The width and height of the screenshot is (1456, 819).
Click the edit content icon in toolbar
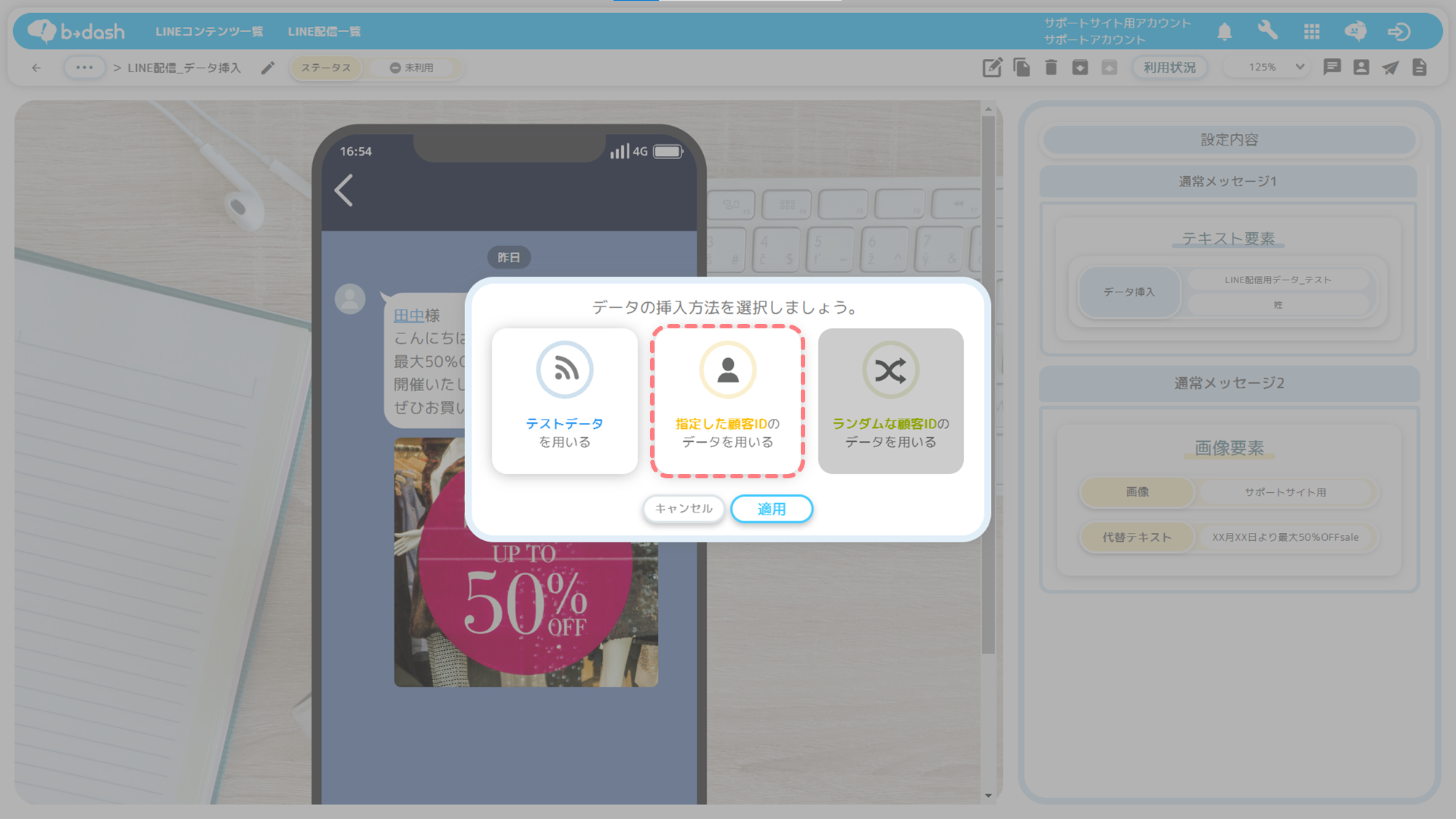tap(992, 68)
